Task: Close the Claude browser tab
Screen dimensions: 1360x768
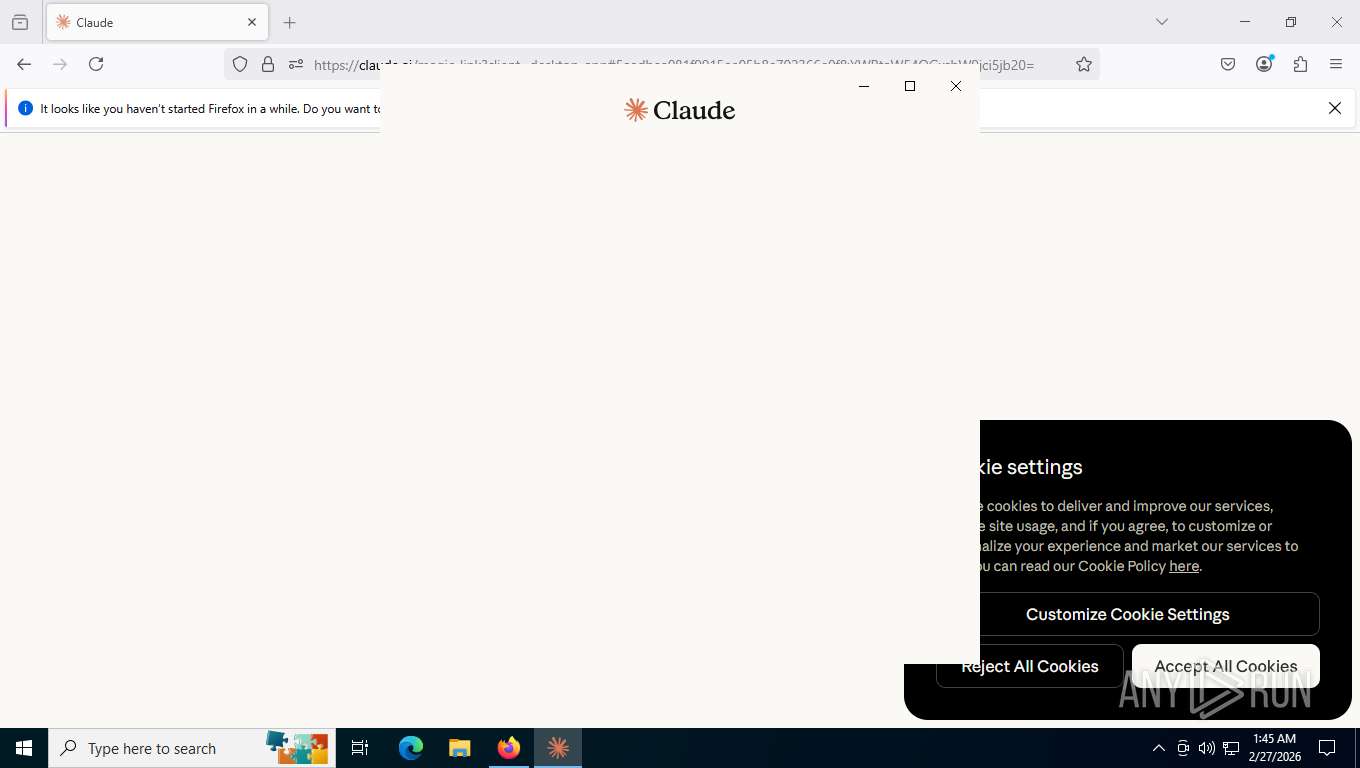Action: [252, 22]
